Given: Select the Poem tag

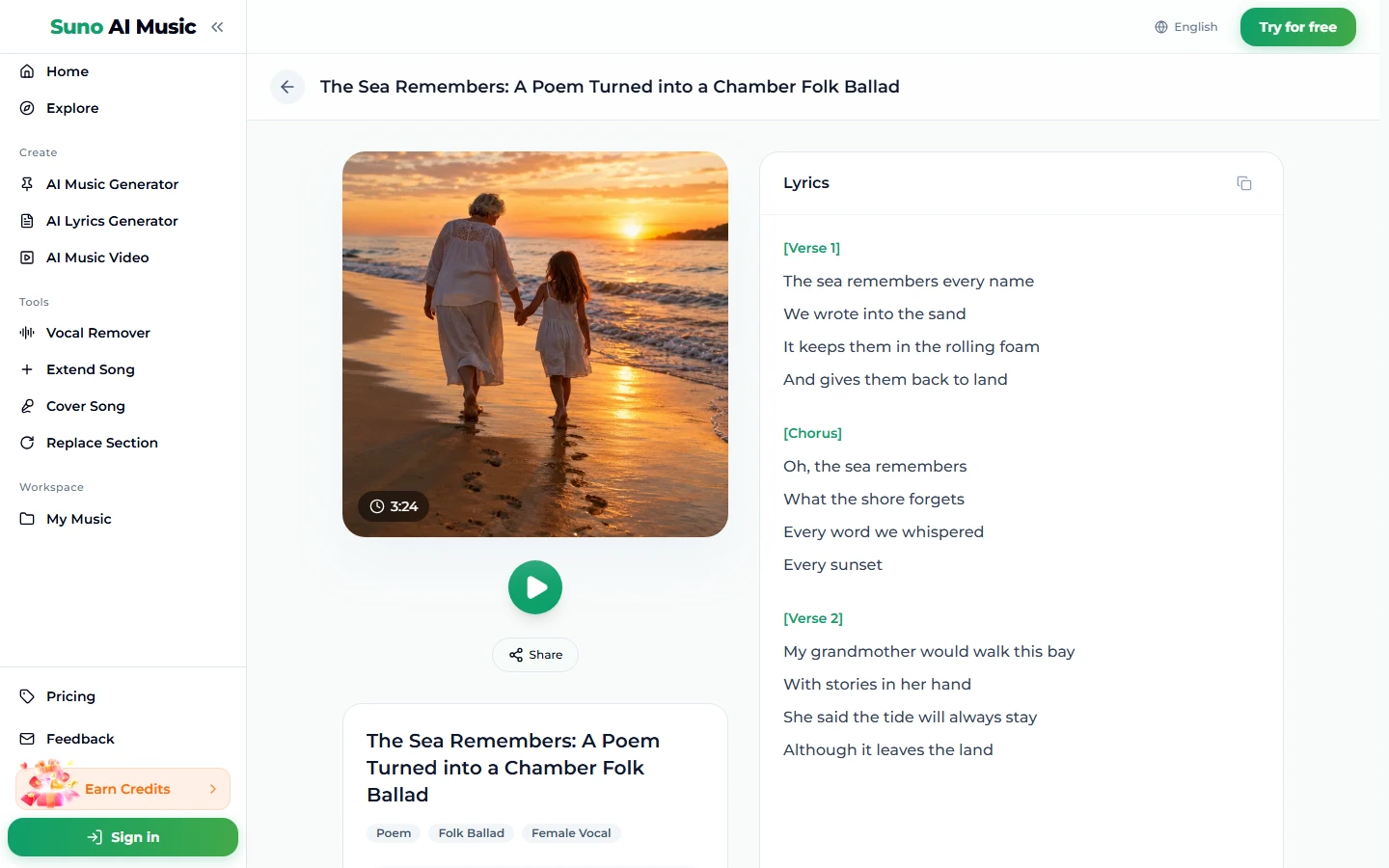Looking at the screenshot, I should coord(394,833).
